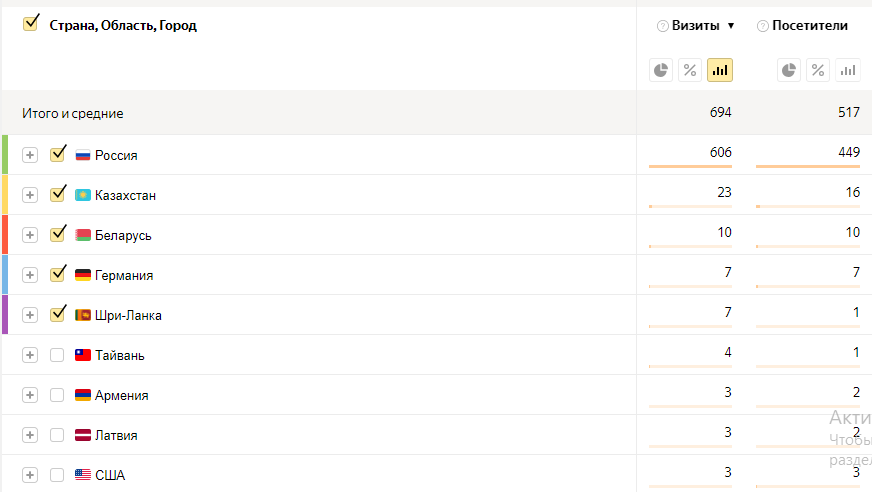Switch Посетители column to percent view
The height and width of the screenshot is (492, 872).
[x=818, y=70]
